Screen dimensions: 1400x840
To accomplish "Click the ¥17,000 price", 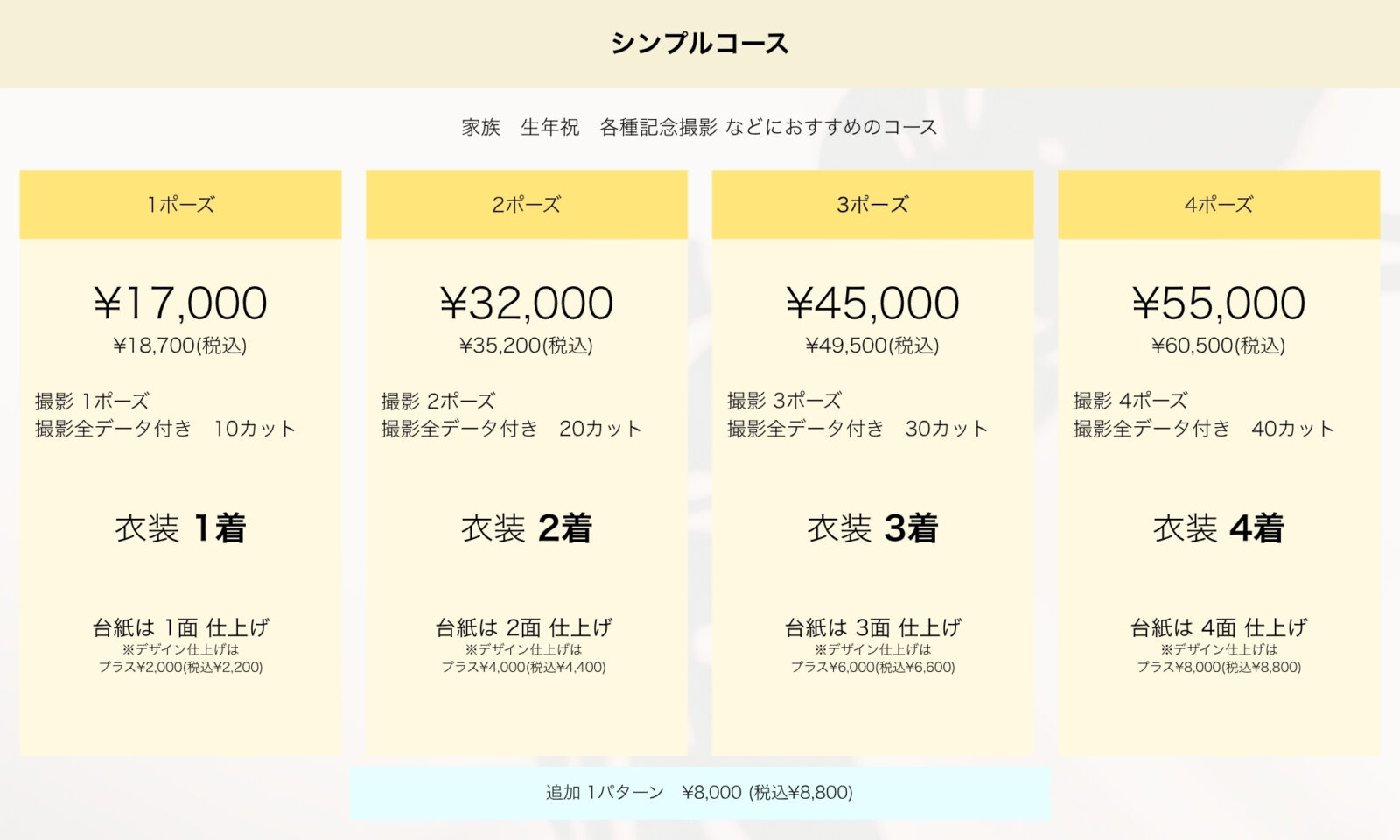I will (180, 304).
